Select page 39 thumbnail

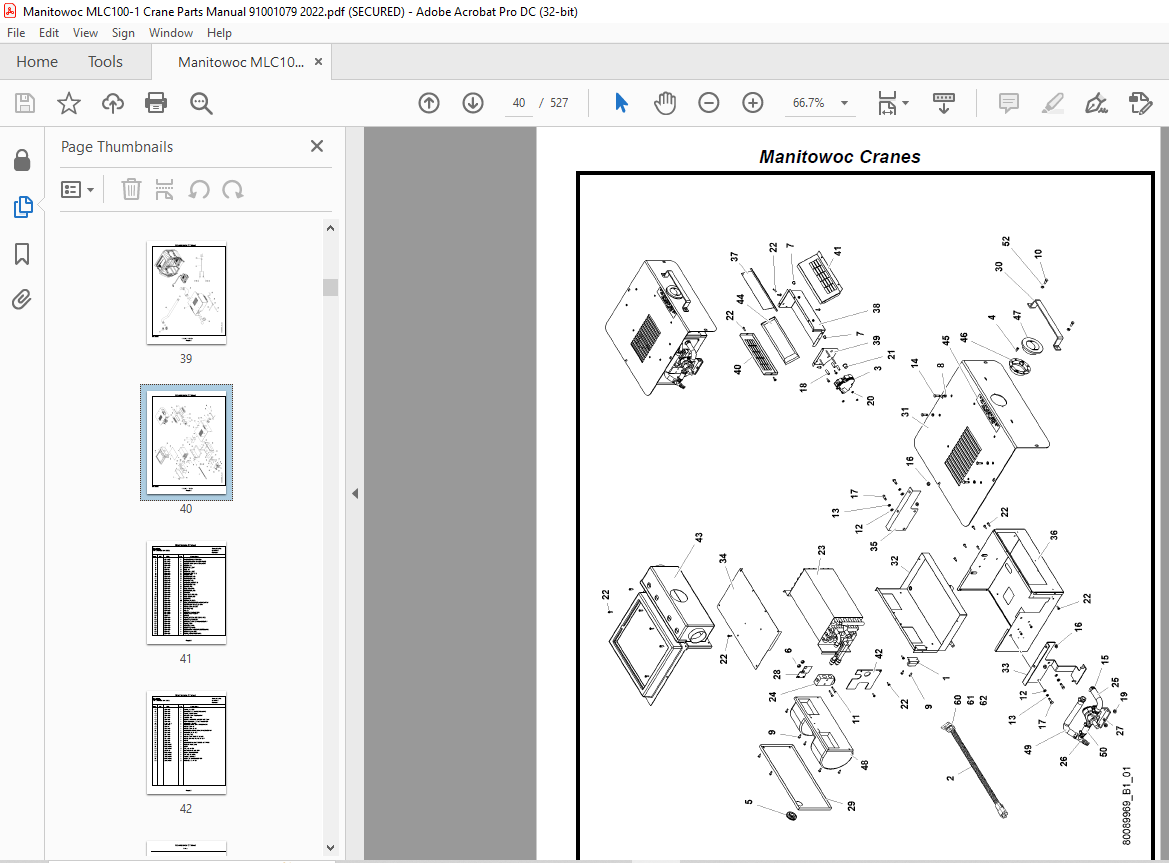pyautogui.click(x=186, y=293)
